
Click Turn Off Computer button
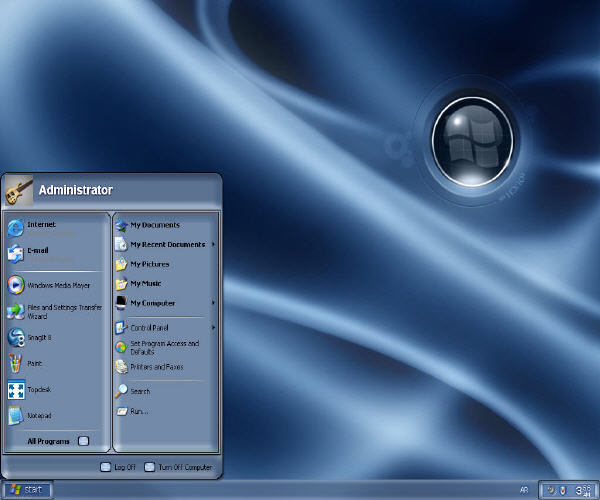(x=178, y=467)
